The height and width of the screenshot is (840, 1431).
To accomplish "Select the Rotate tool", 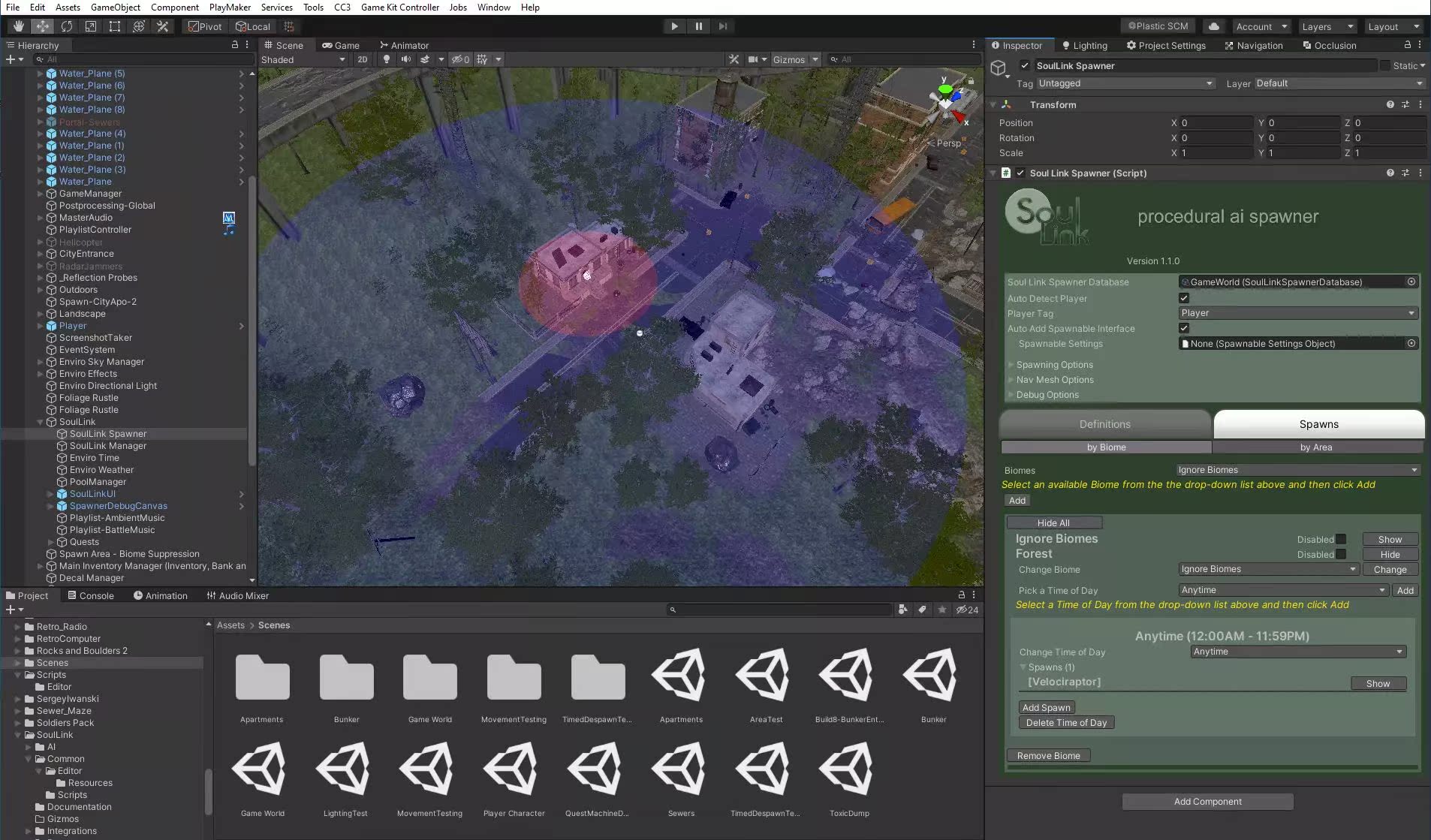I will (x=67, y=26).
